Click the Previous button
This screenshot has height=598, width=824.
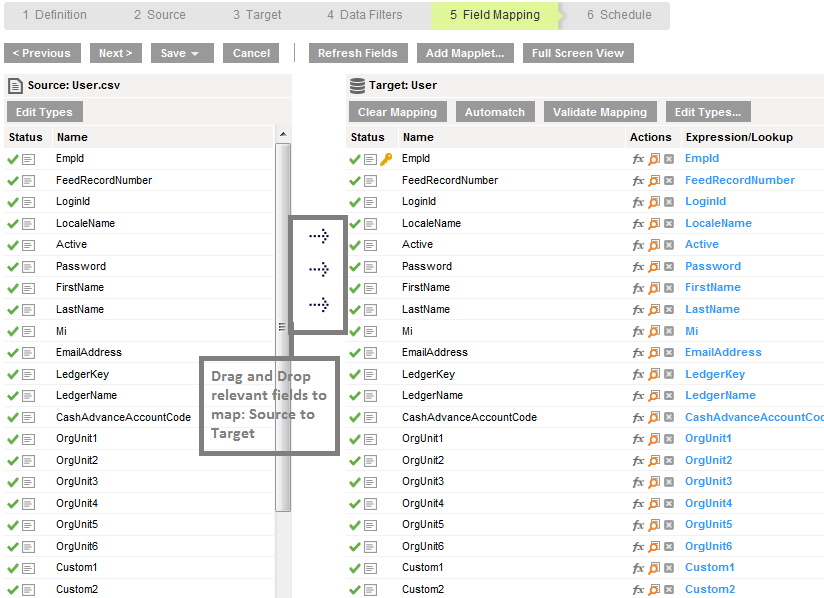coord(42,53)
